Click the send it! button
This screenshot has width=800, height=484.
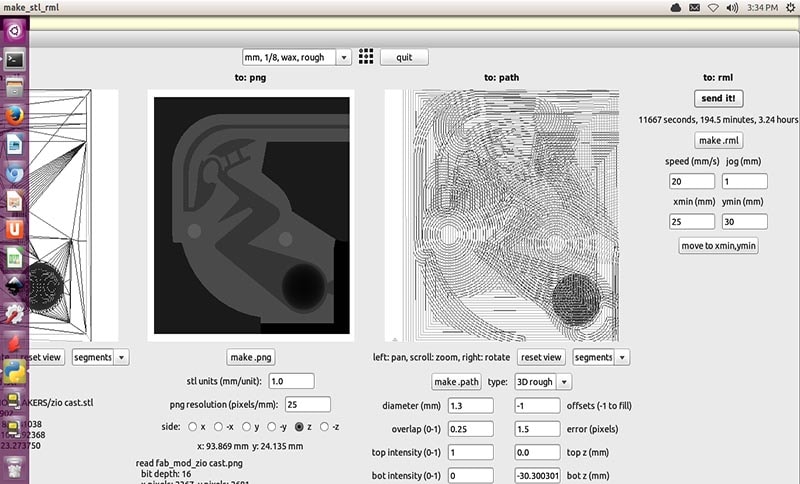tap(718, 98)
